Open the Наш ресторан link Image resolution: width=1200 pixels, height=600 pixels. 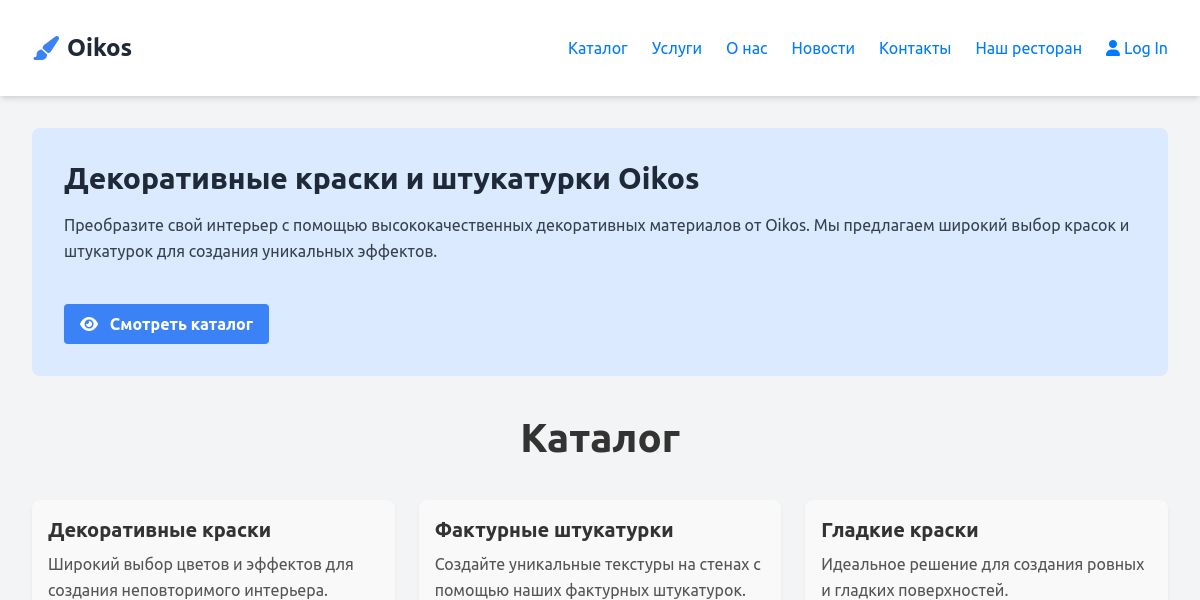1029,48
